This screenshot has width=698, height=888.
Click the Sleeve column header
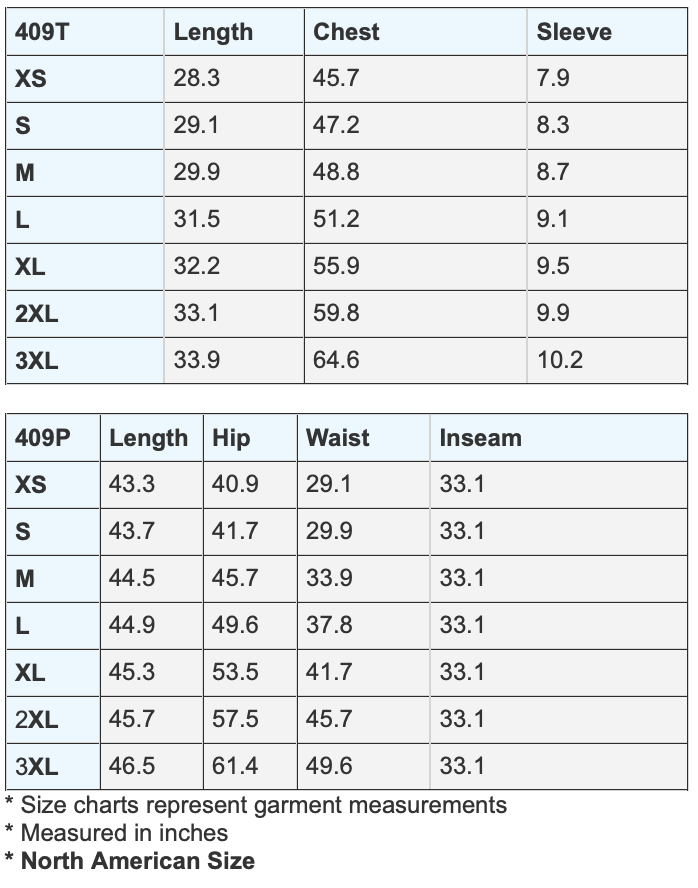(573, 32)
